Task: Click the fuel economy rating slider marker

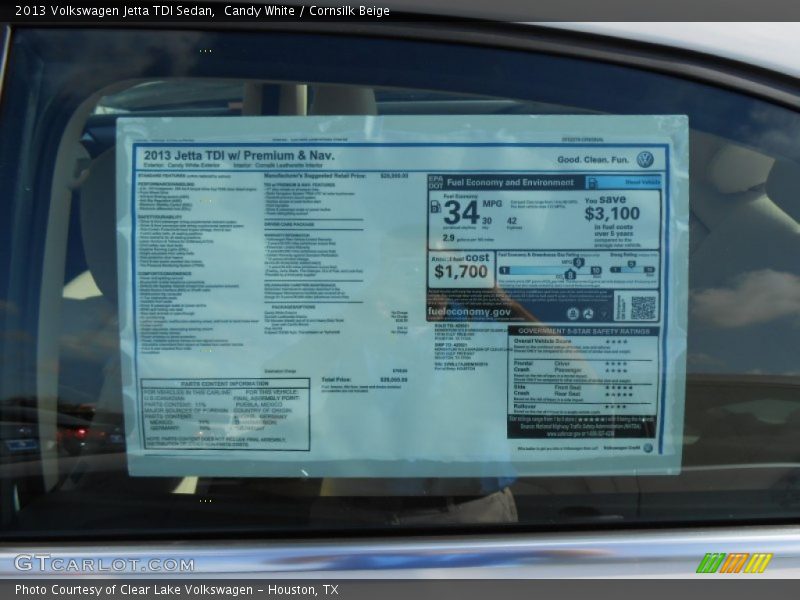Action: click(x=578, y=263)
